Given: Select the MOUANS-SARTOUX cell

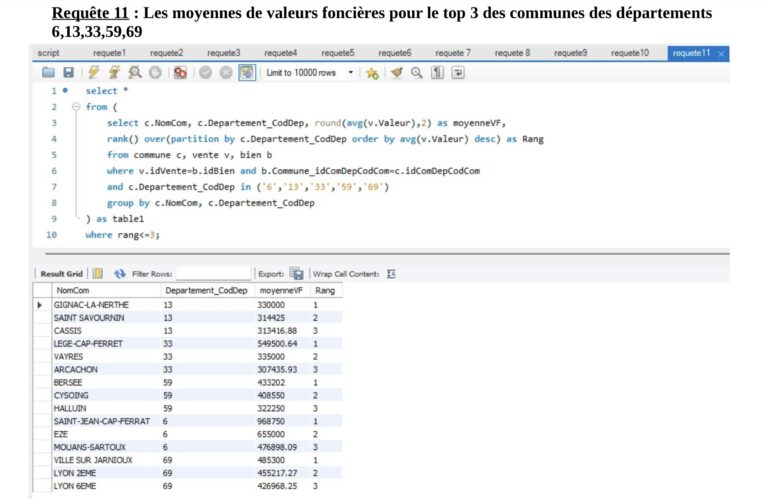Looking at the screenshot, I should pyautogui.click(x=106, y=447).
